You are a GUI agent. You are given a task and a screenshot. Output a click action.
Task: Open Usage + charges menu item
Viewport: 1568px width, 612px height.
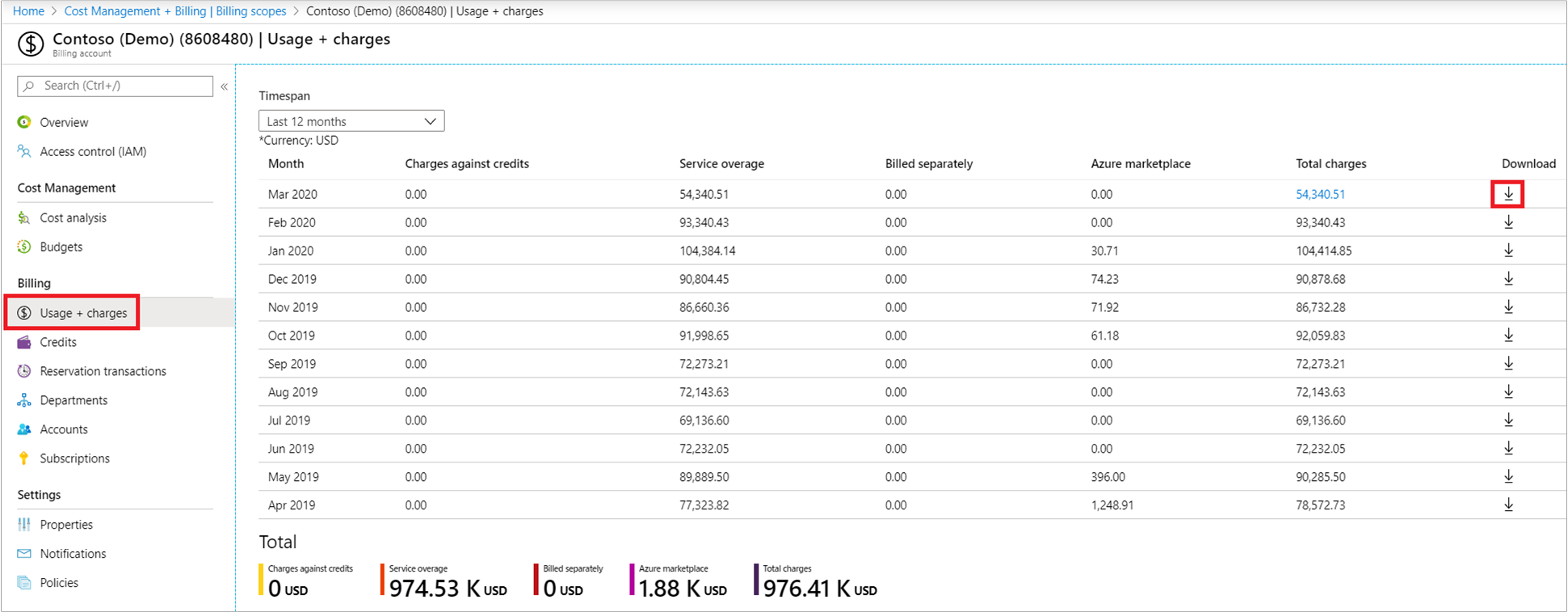82,313
